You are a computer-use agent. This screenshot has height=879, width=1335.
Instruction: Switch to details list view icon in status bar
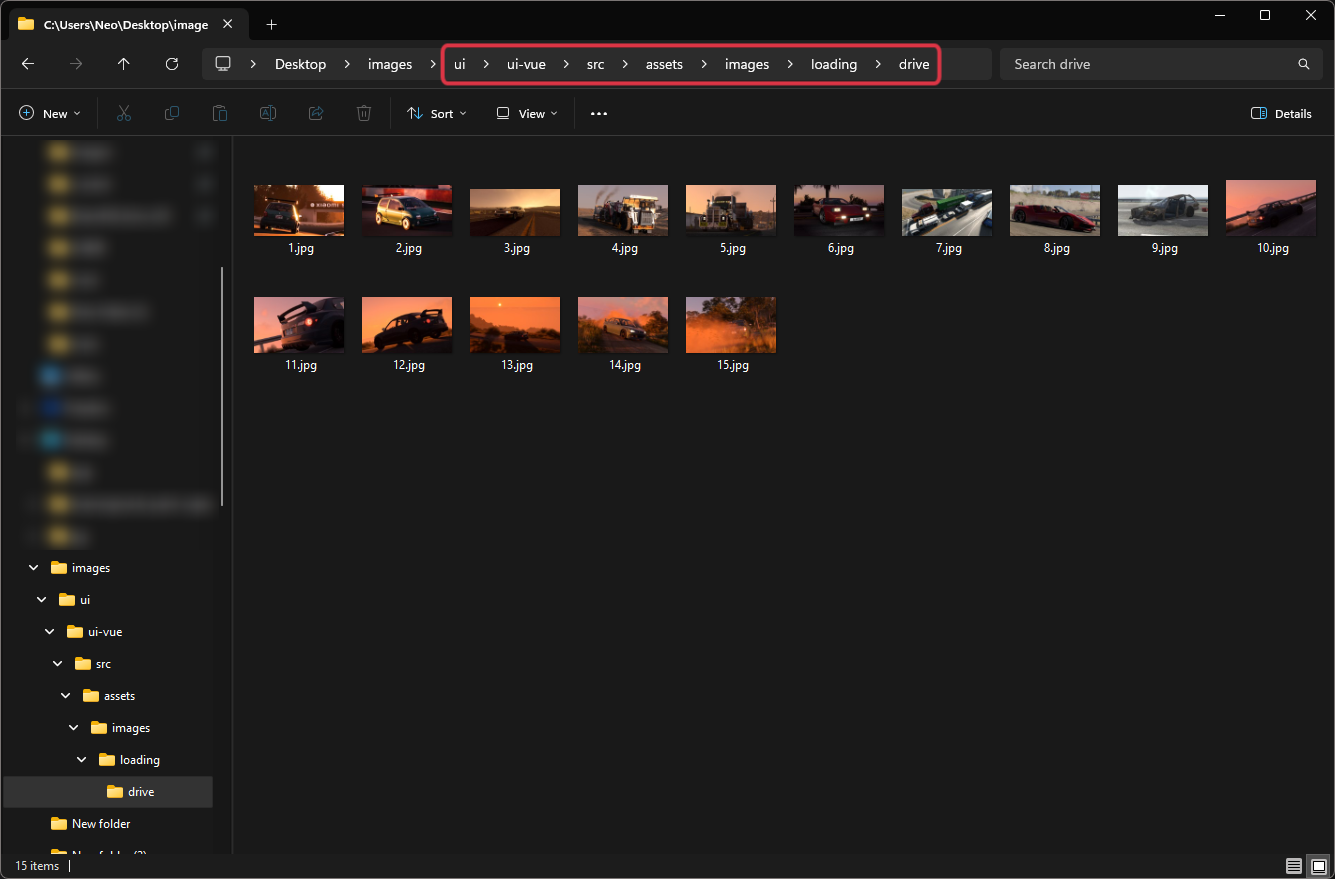[1294, 866]
